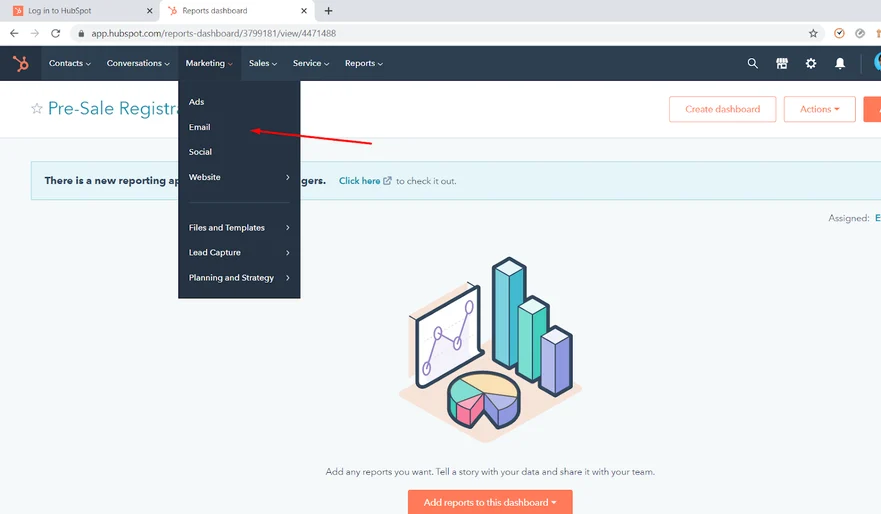Click the circular slash extension icon
Image resolution: width=881 pixels, height=514 pixels.
pyautogui.click(x=860, y=33)
